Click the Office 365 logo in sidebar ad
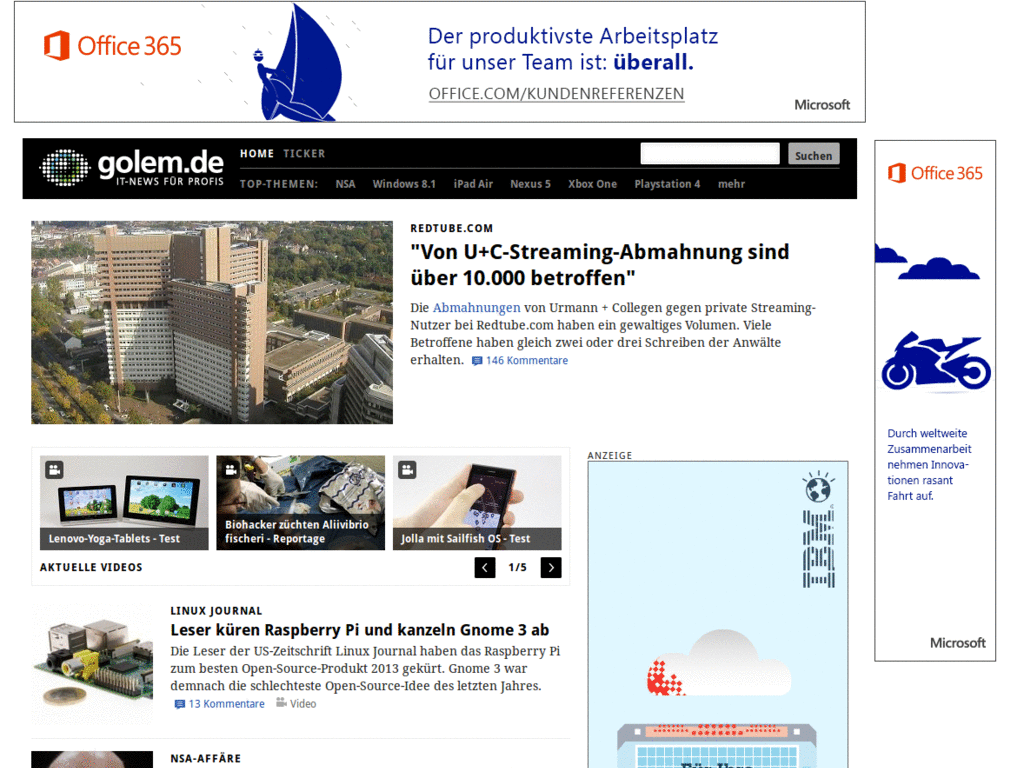Image resolution: width=1024 pixels, height=768 pixels. 935,173
